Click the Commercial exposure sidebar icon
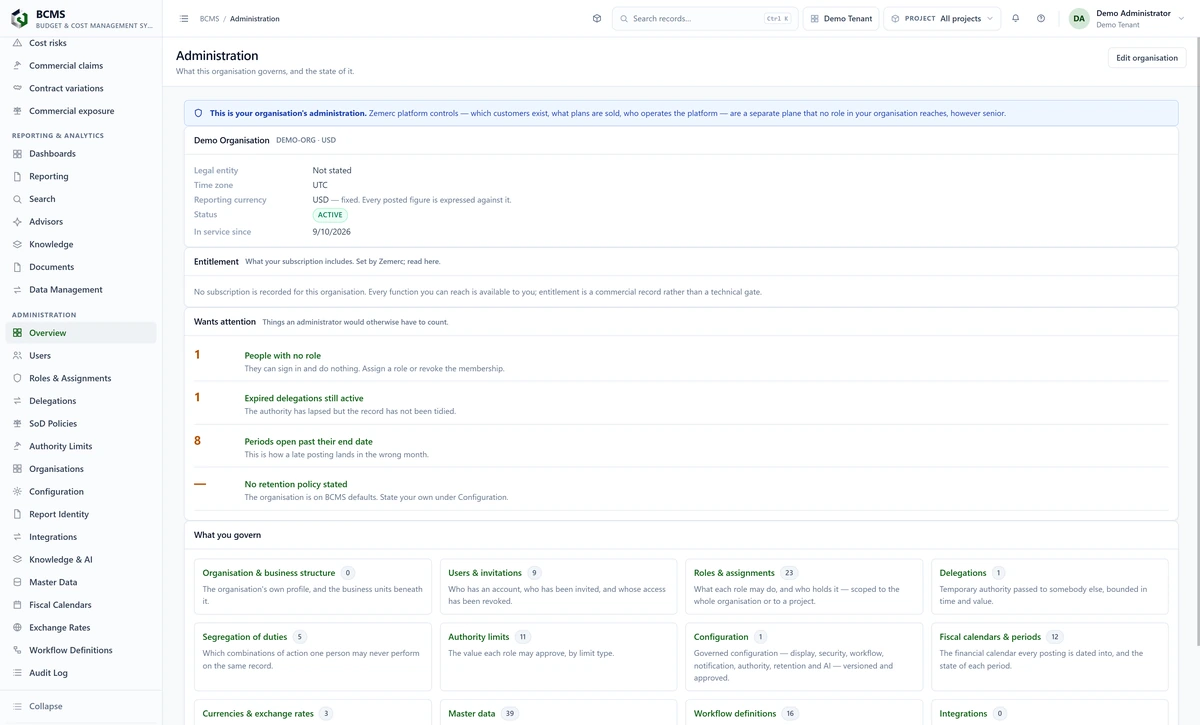Viewport: 1200px width, 725px height. (18, 111)
